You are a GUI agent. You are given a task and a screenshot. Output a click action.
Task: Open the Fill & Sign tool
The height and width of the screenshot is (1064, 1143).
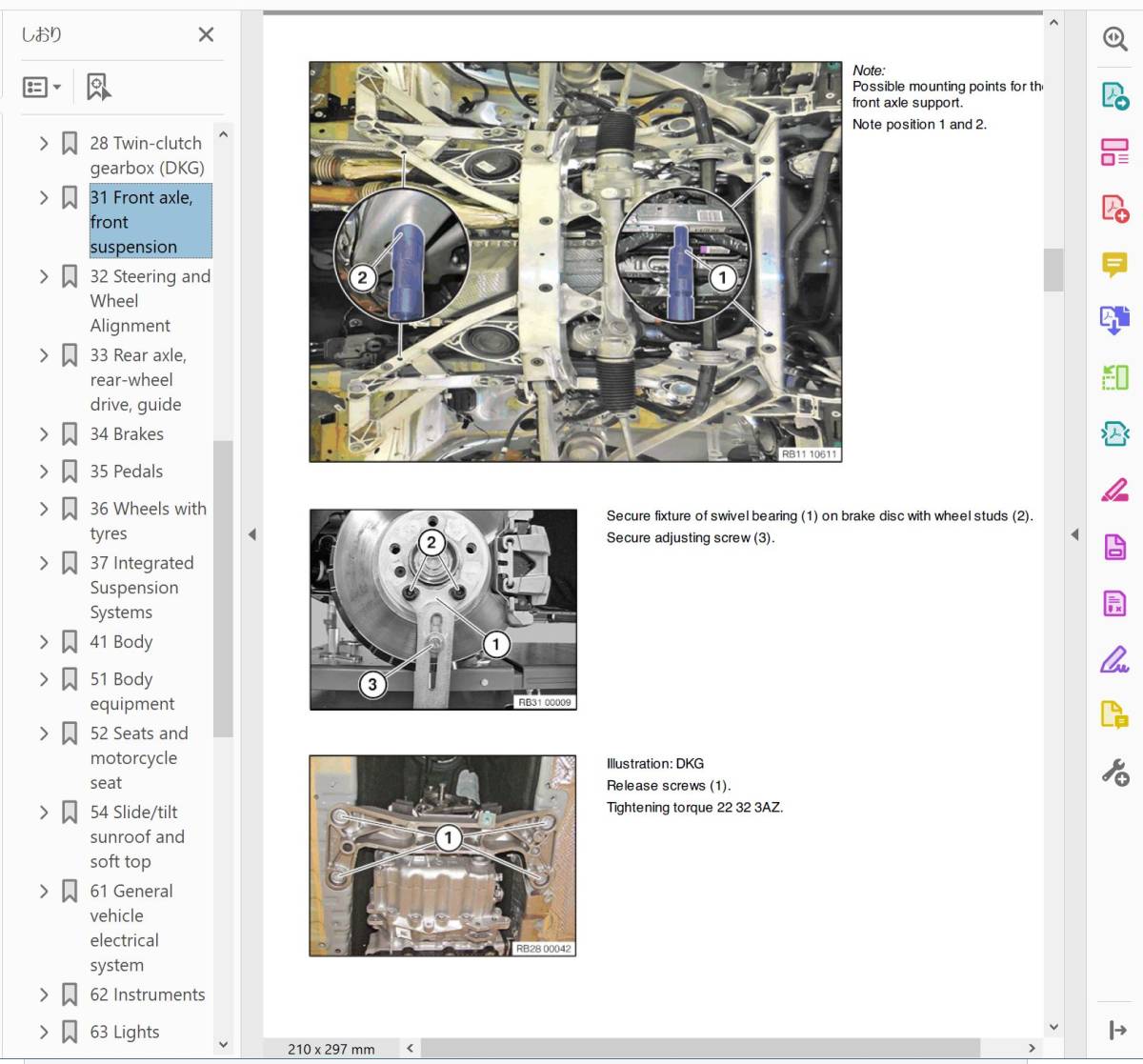(1114, 659)
